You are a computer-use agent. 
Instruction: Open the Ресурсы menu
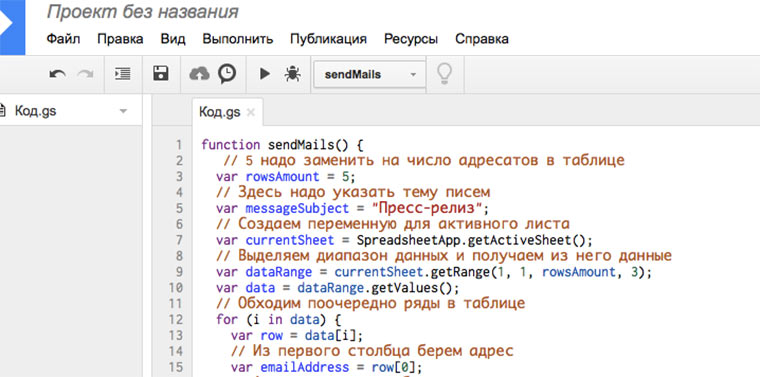click(411, 39)
